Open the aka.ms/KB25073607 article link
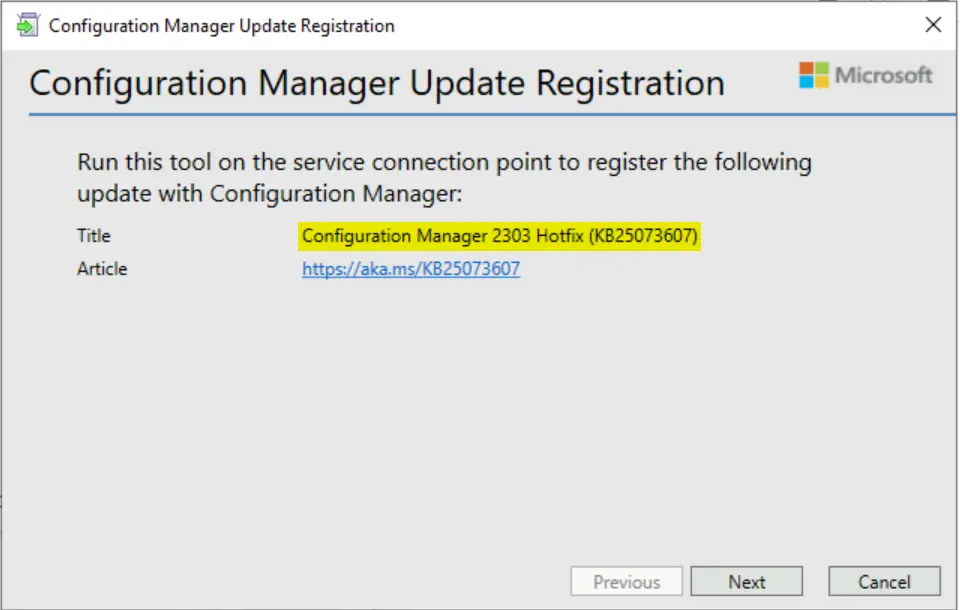The height and width of the screenshot is (610, 960). click(x=411, y=269)
